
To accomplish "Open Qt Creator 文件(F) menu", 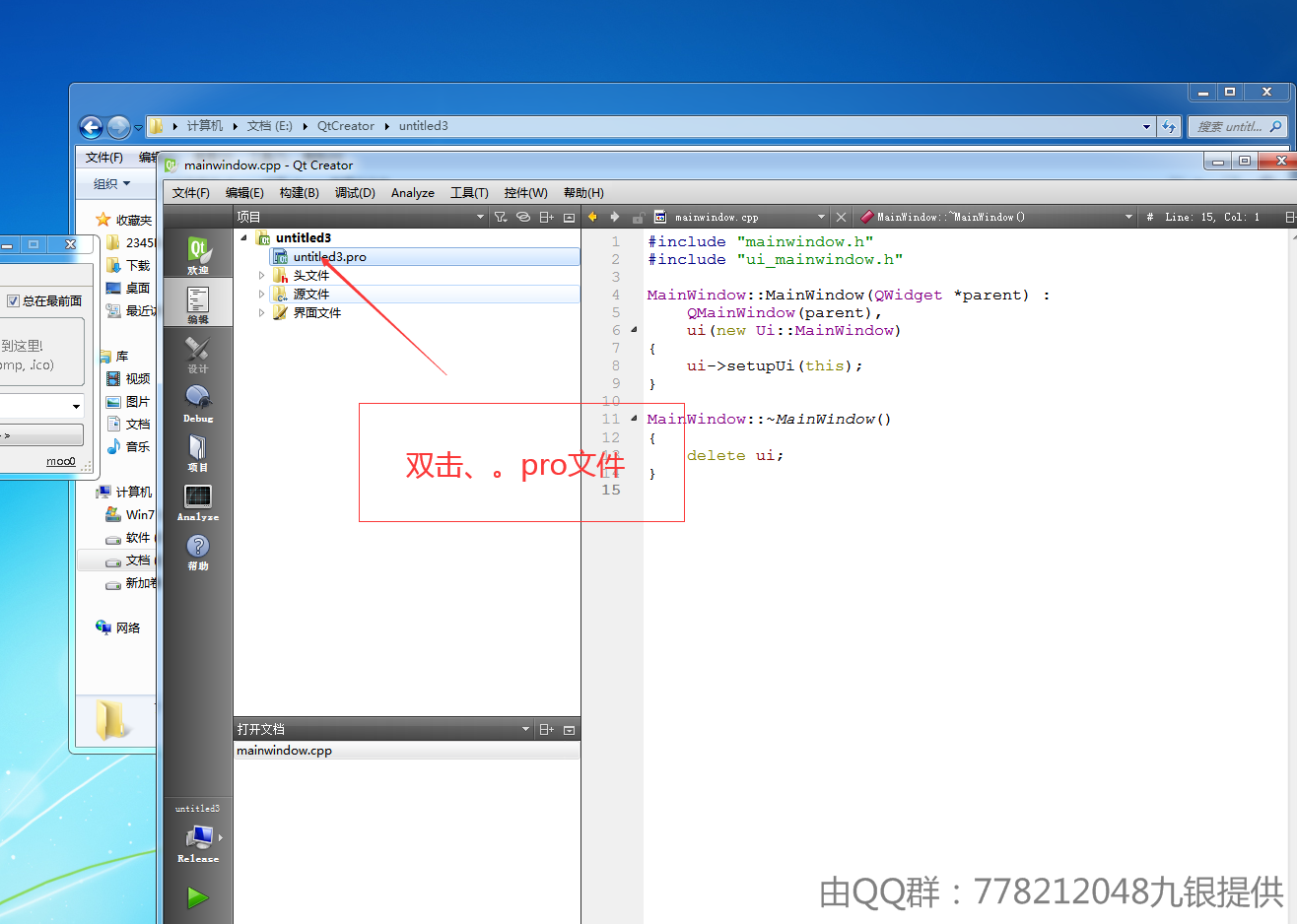I will 190,193.
